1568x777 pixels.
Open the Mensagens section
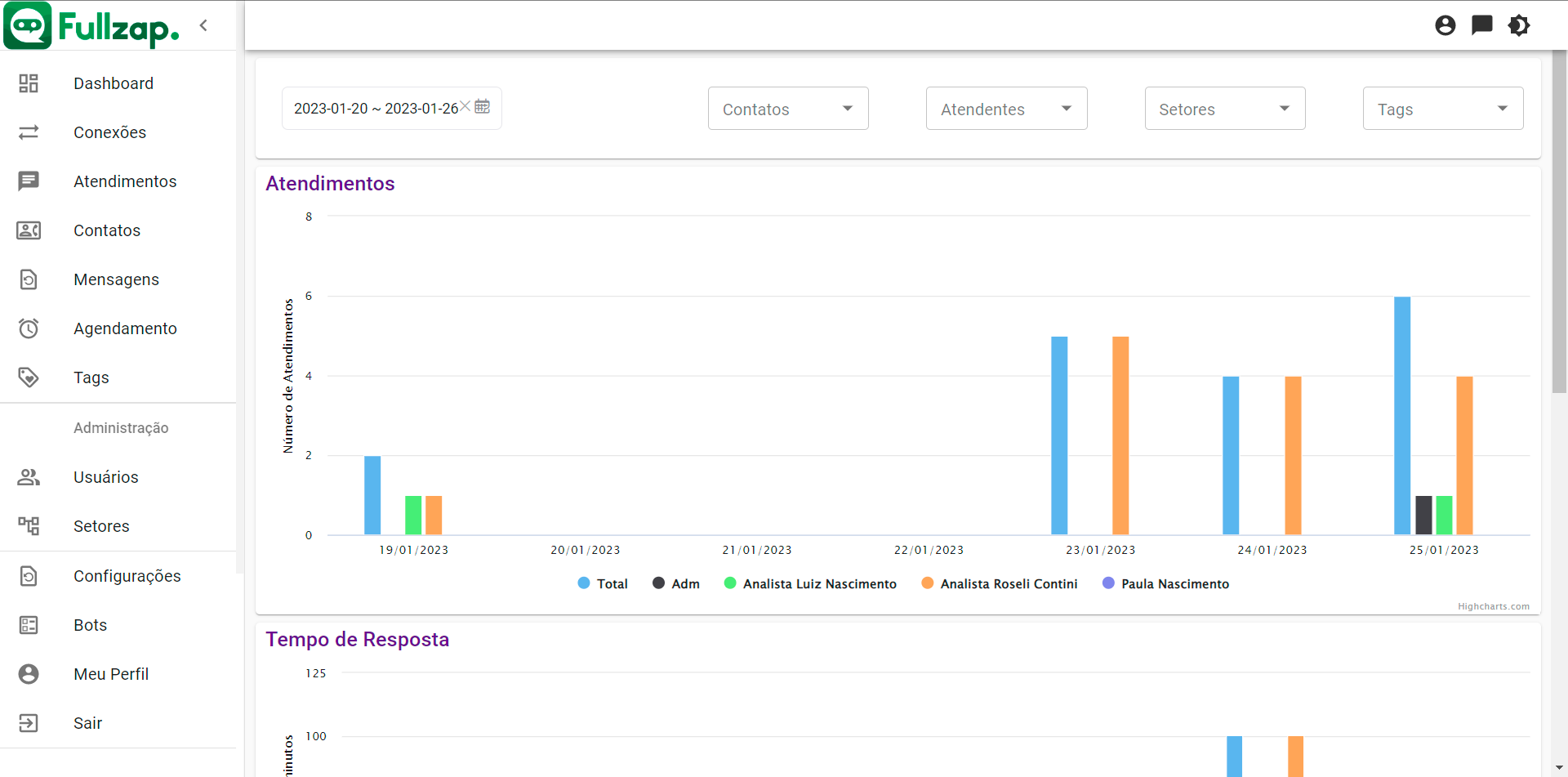point(118,279)
